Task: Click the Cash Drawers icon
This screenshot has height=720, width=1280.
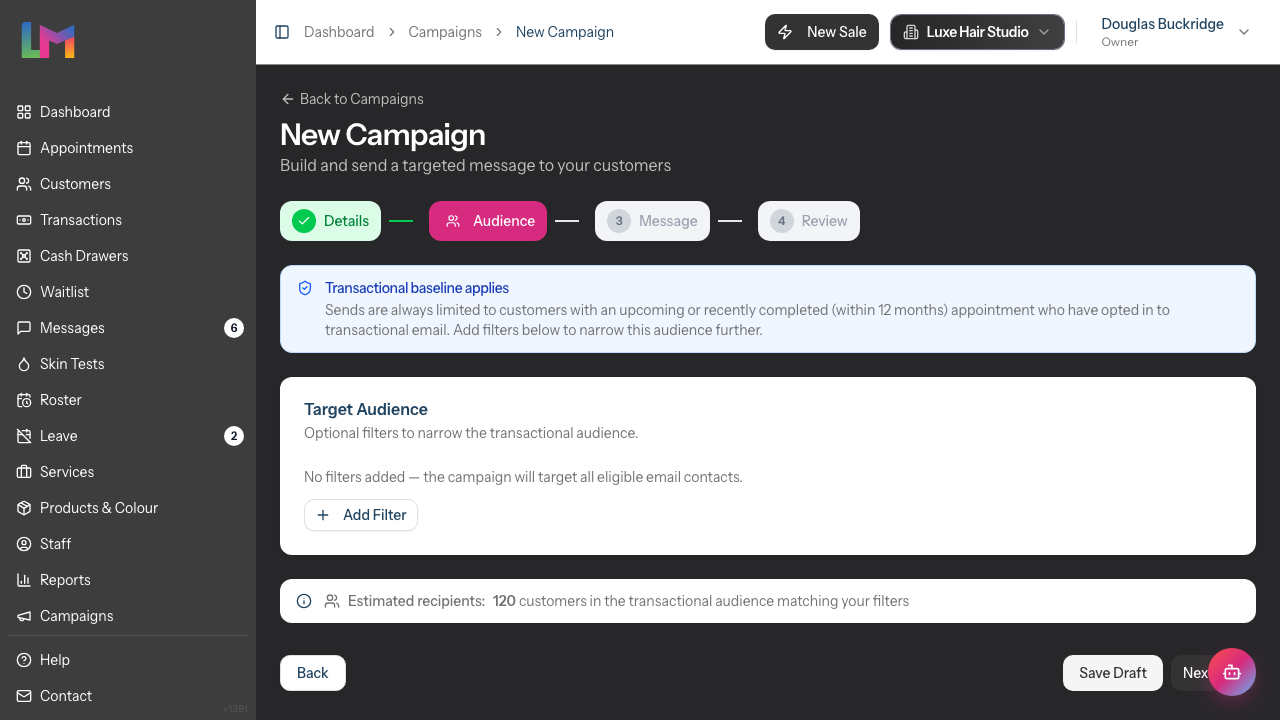Action: click(x=24, y=256)
